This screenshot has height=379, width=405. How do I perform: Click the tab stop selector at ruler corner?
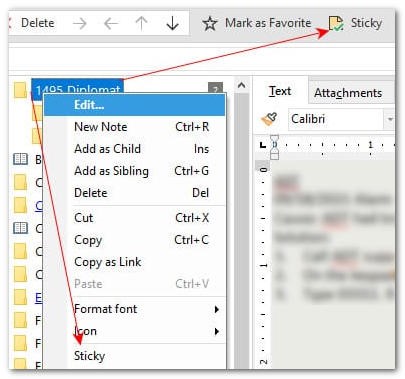(x=263, y=145)
